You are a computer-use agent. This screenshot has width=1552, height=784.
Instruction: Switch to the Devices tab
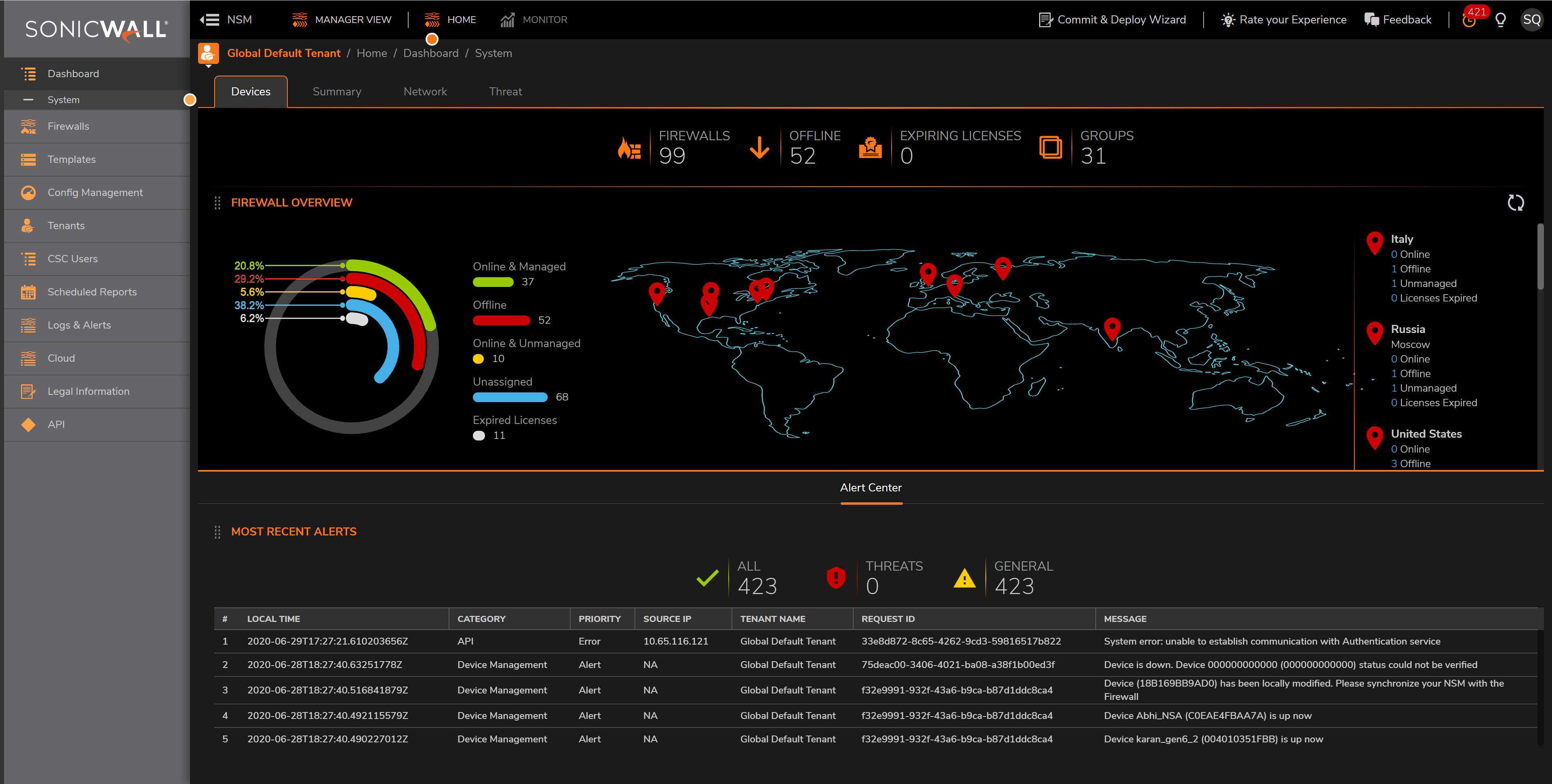(x=251, y=92)
